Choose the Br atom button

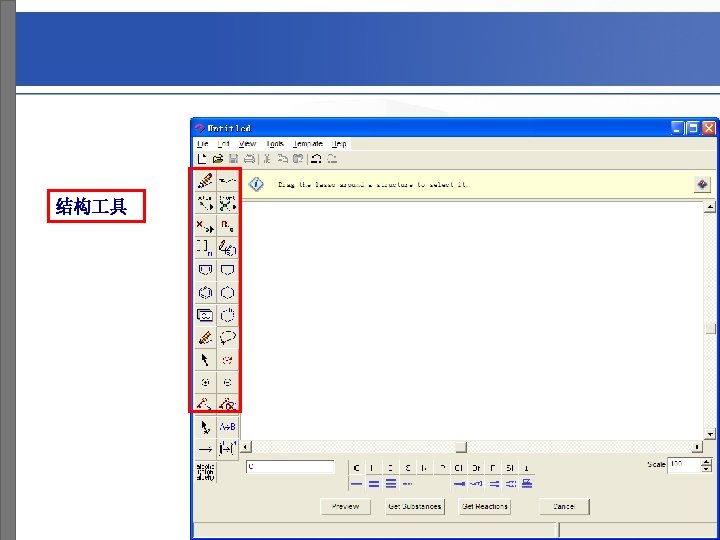pyautogui.click(x=476, y=468)
